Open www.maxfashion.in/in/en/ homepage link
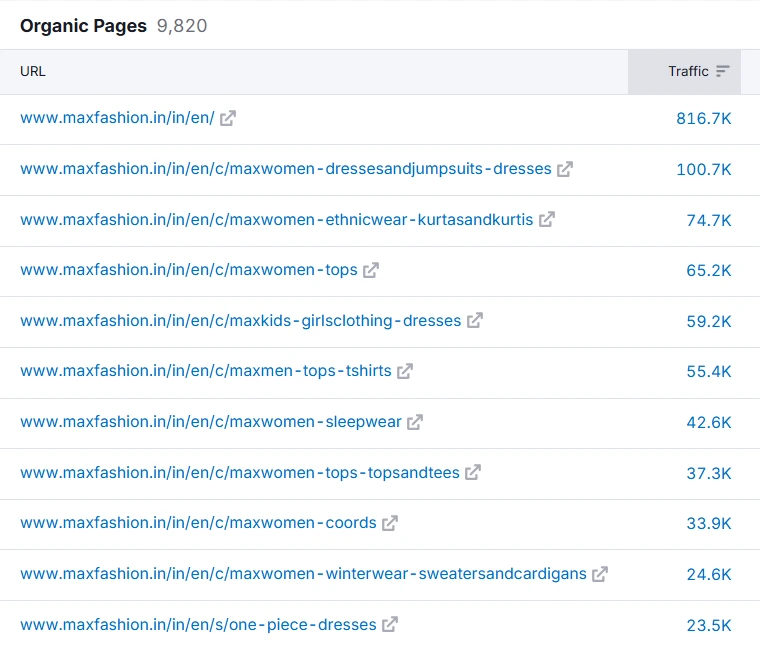Image resolution: width=760 pixels, height=651 pixels. tap(117, 118)
